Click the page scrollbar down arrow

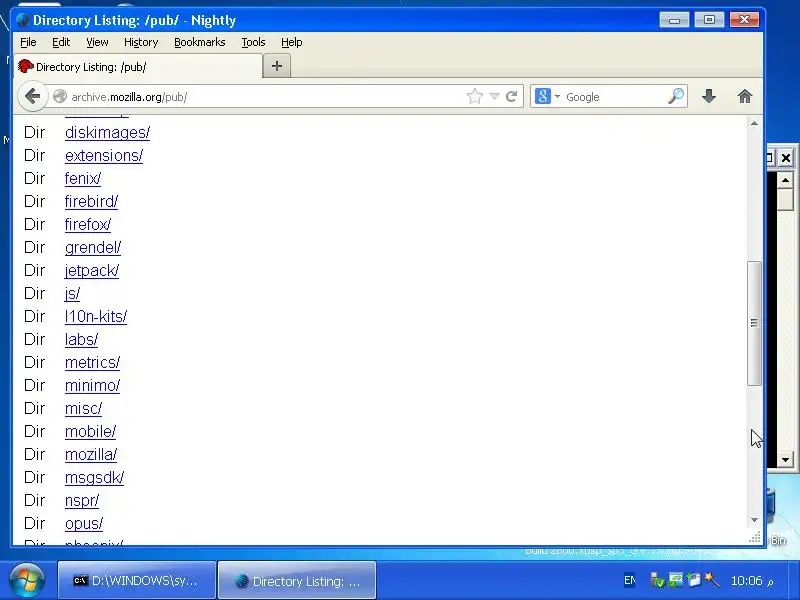(x=754, y=520)
